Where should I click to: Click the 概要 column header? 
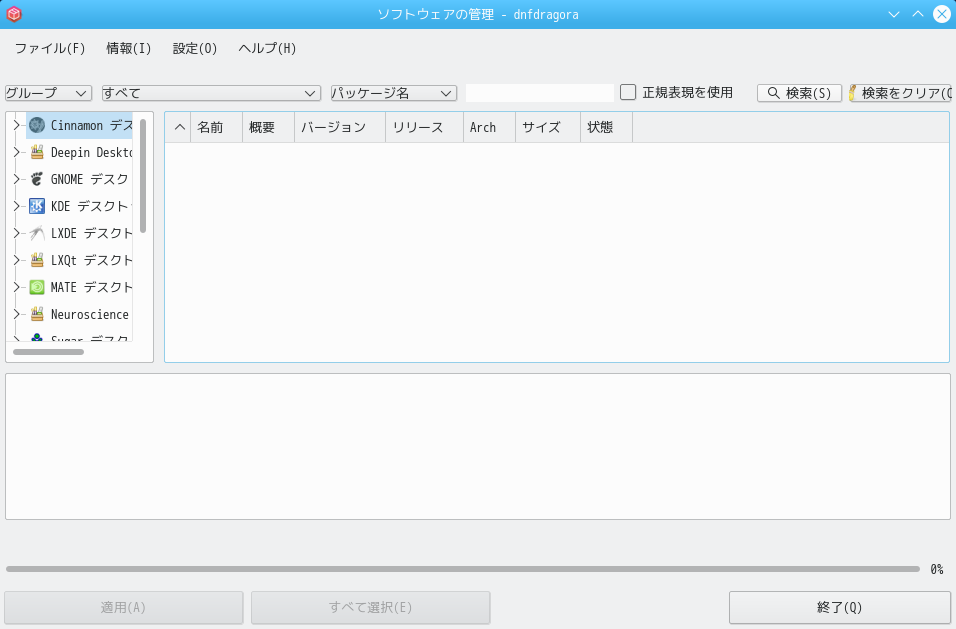tap(268, 127)
